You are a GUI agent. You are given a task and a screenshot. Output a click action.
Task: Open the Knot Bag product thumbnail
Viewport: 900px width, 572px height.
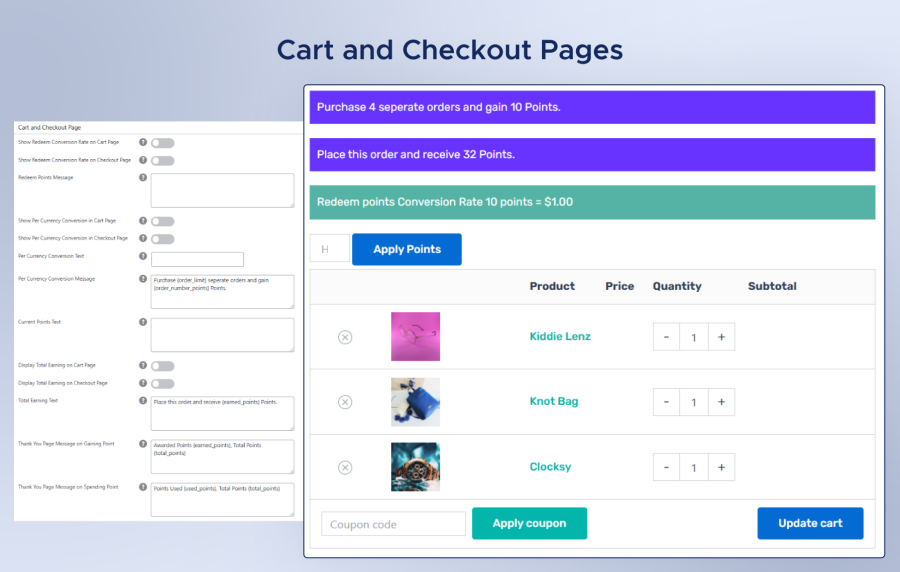tap(416, 402)
